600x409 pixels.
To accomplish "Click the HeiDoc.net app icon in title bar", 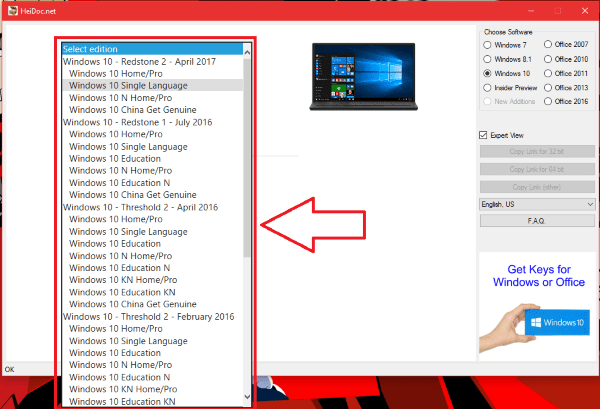I will tap(13, 11).
